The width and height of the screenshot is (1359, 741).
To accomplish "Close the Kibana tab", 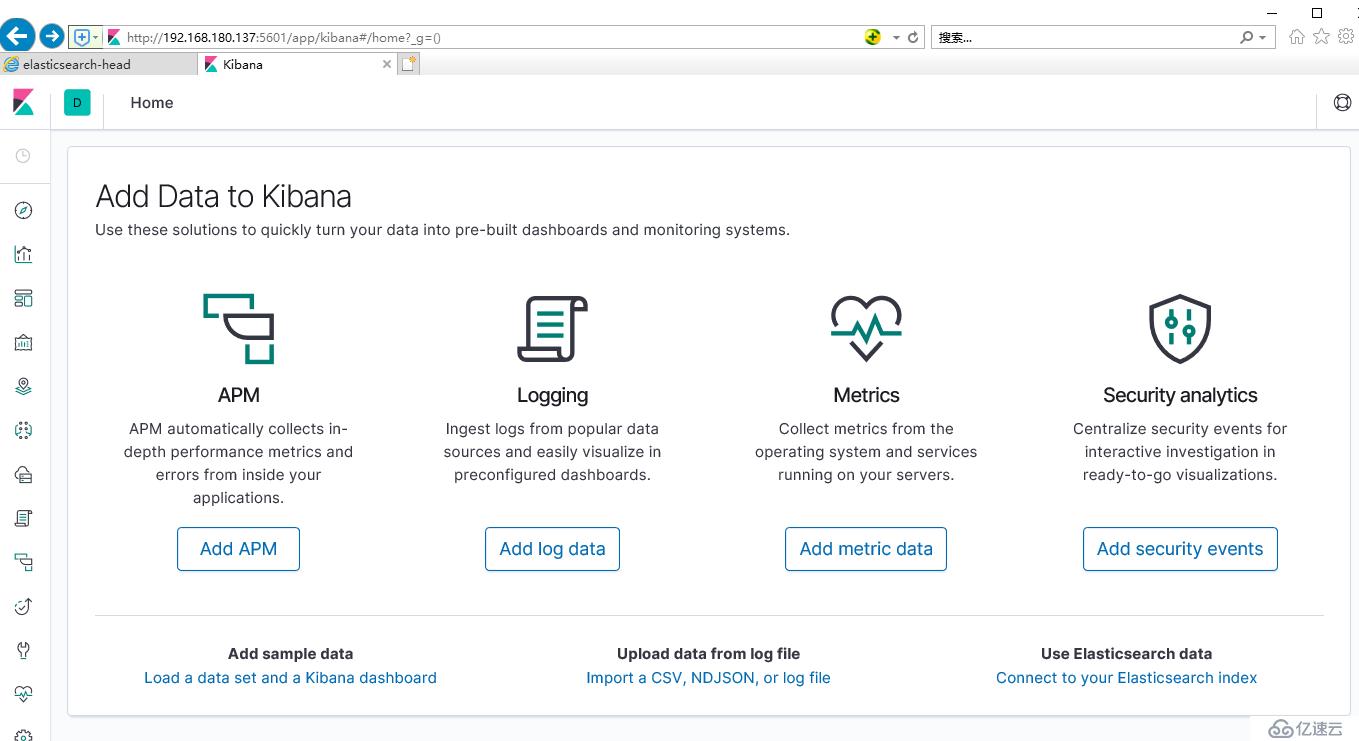I will point(388,64).
